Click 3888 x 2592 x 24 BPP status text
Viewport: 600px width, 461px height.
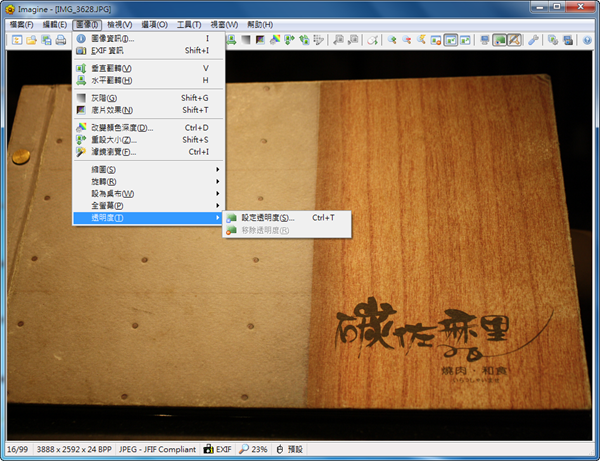pos(74,449)
